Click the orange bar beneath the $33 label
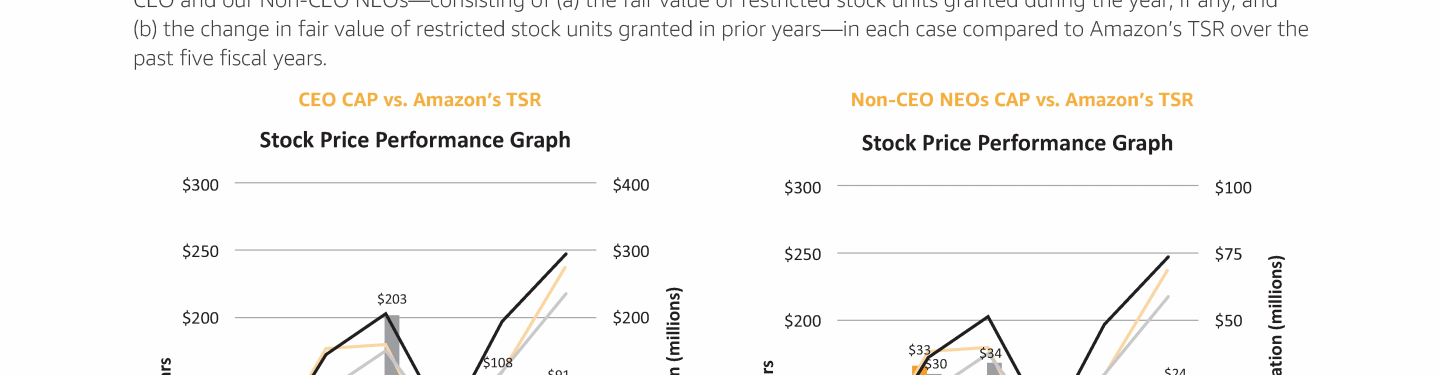This screenshot has width=1440, height=375. 918,369
